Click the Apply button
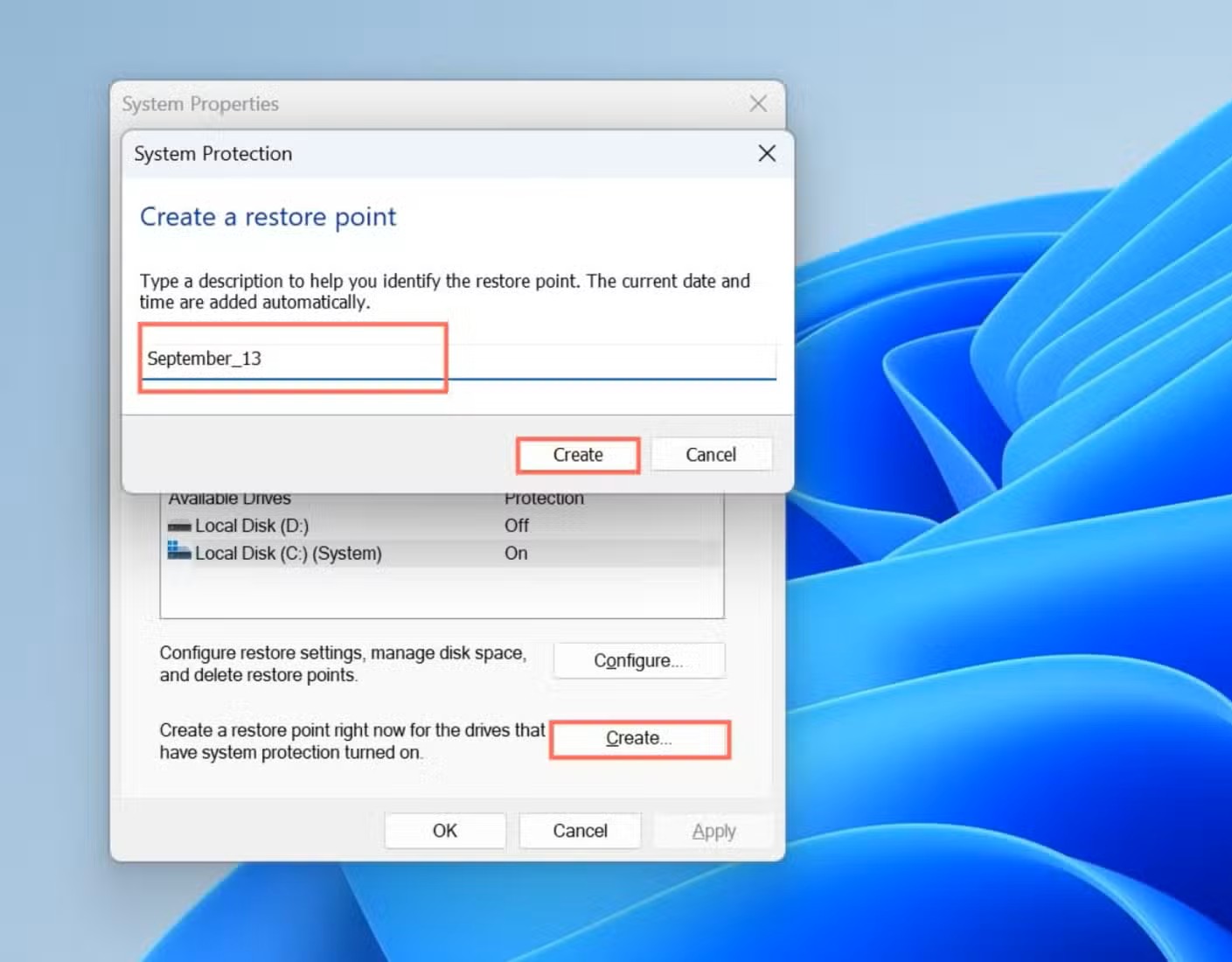Screen dimensions: 1232x962 click(x=713, y=830)
